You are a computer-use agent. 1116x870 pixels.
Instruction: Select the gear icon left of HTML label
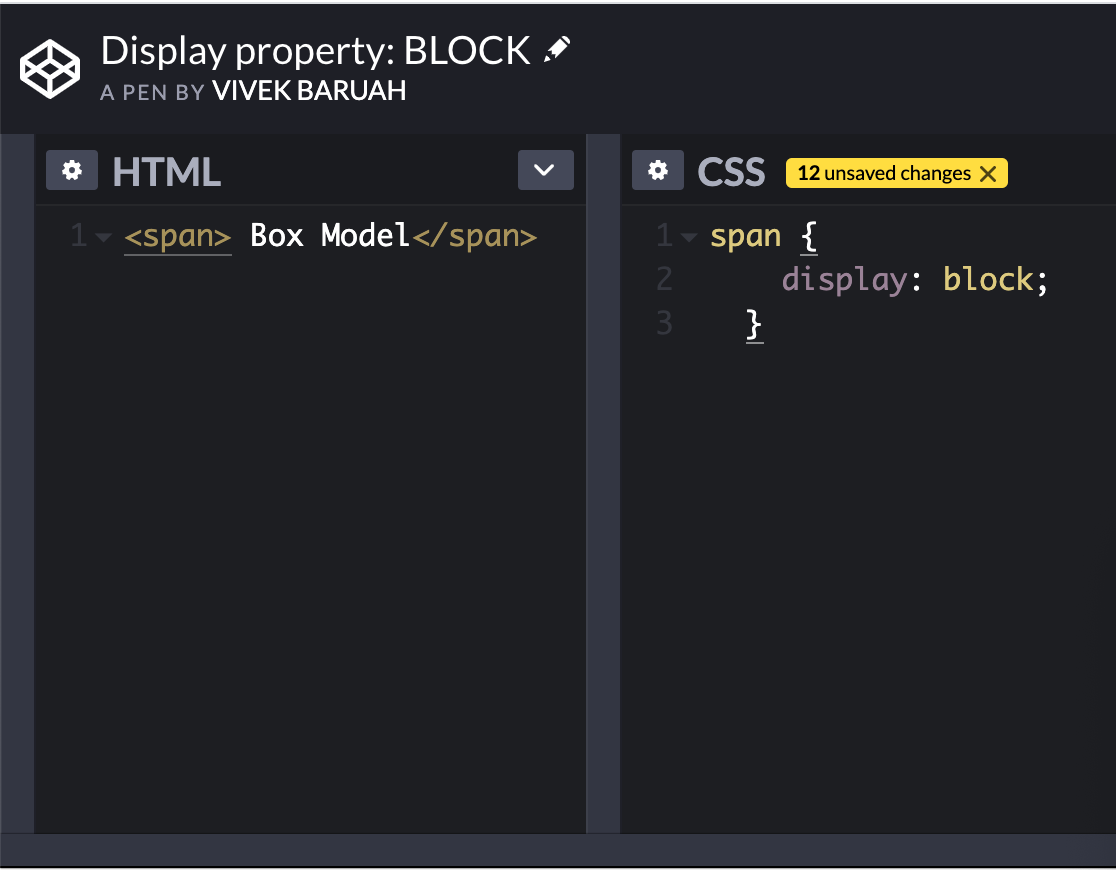click(71, 169)
